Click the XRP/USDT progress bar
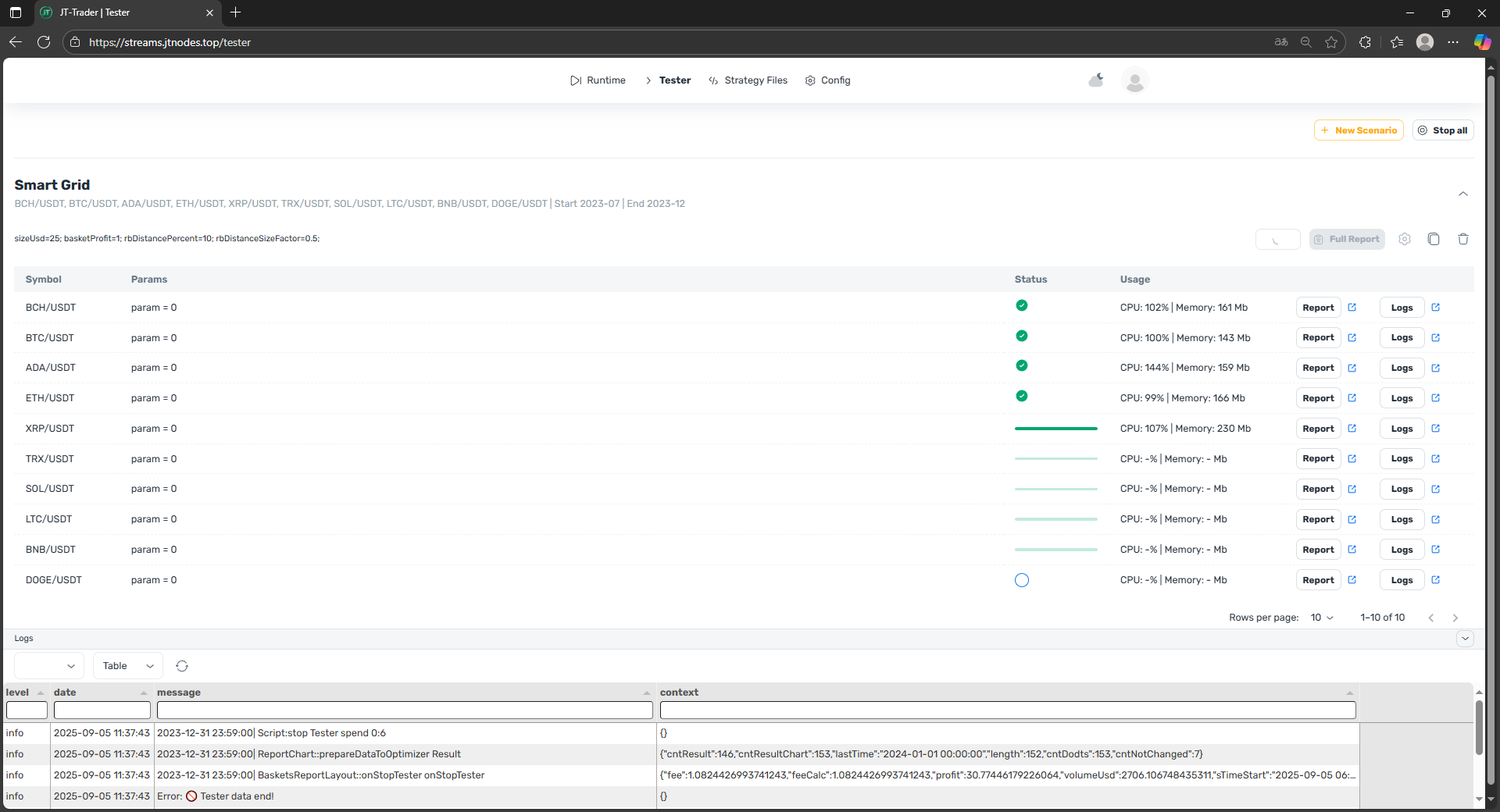The height and width of the screenshot is (812, 1500). coord(1055,429)
